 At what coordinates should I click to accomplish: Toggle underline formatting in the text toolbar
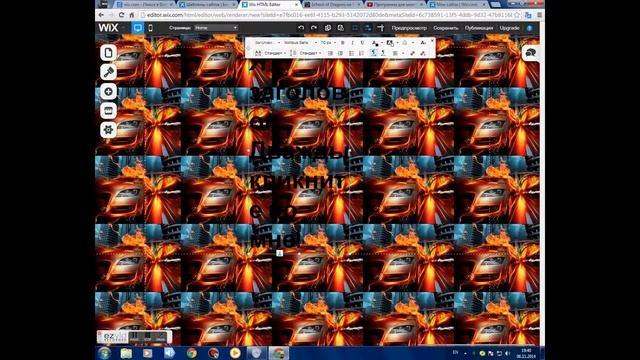(362, 42)
